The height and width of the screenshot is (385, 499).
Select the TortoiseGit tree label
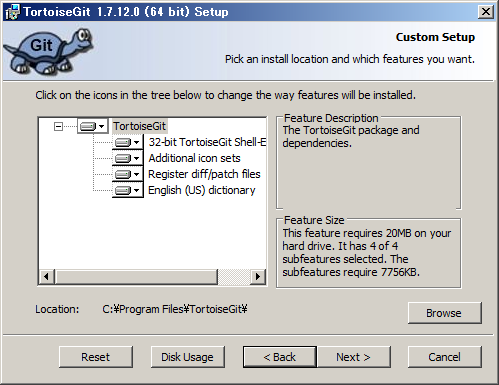(x=139, y=126)
